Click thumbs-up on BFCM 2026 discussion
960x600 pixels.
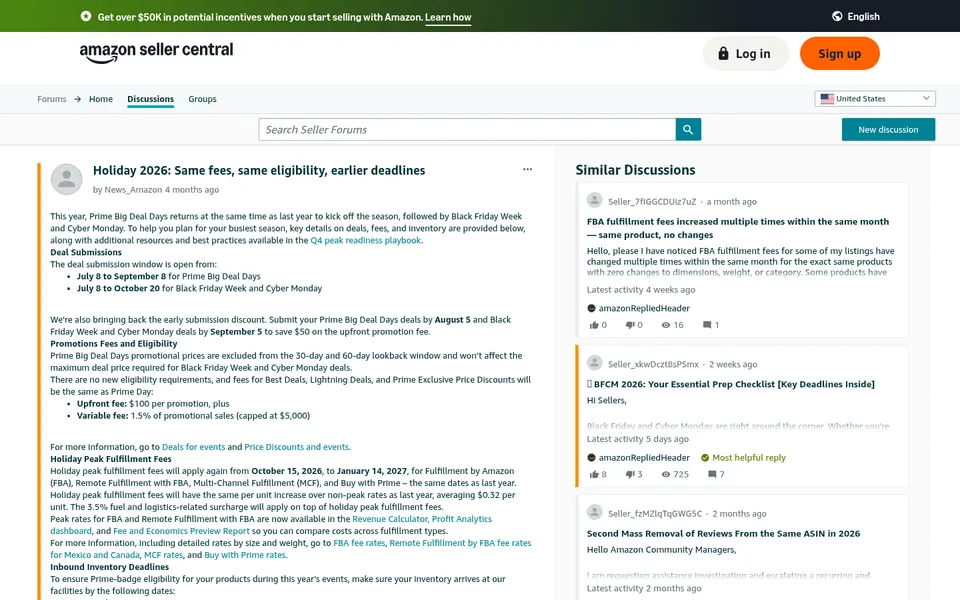(x=593, y=474)
